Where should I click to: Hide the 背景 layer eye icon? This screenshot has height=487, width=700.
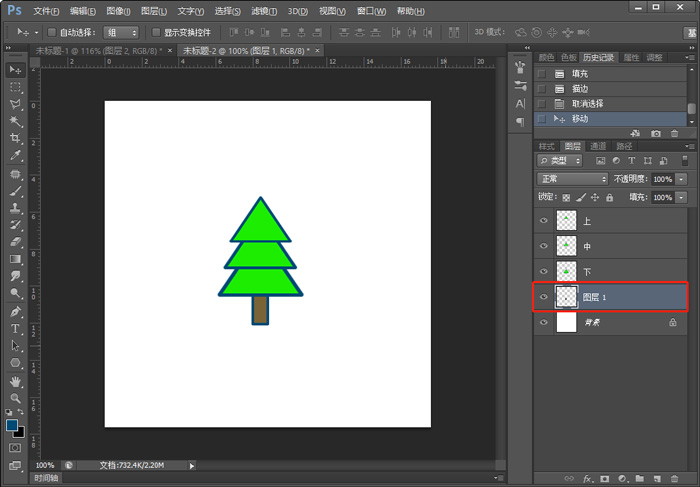(x=543, y=322)
